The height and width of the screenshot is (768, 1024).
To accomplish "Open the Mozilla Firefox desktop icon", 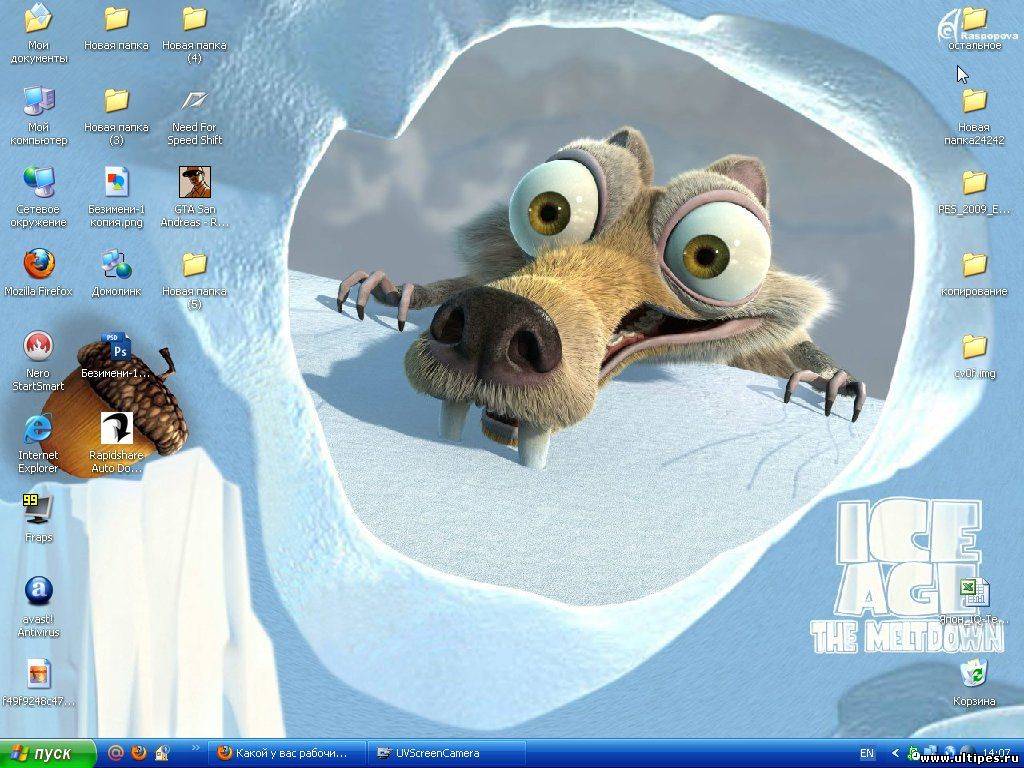I will pos(39,265).
